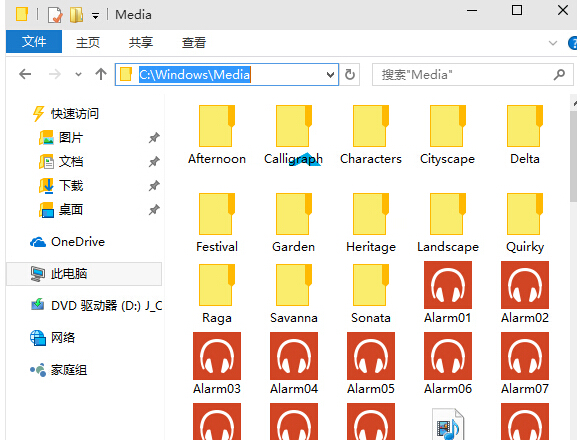Image resolution: width=580 pixels, height=441 pixels.
Task: Select the Alarm04 audio file
Action: pyautogui.click(x=294, y=364)
